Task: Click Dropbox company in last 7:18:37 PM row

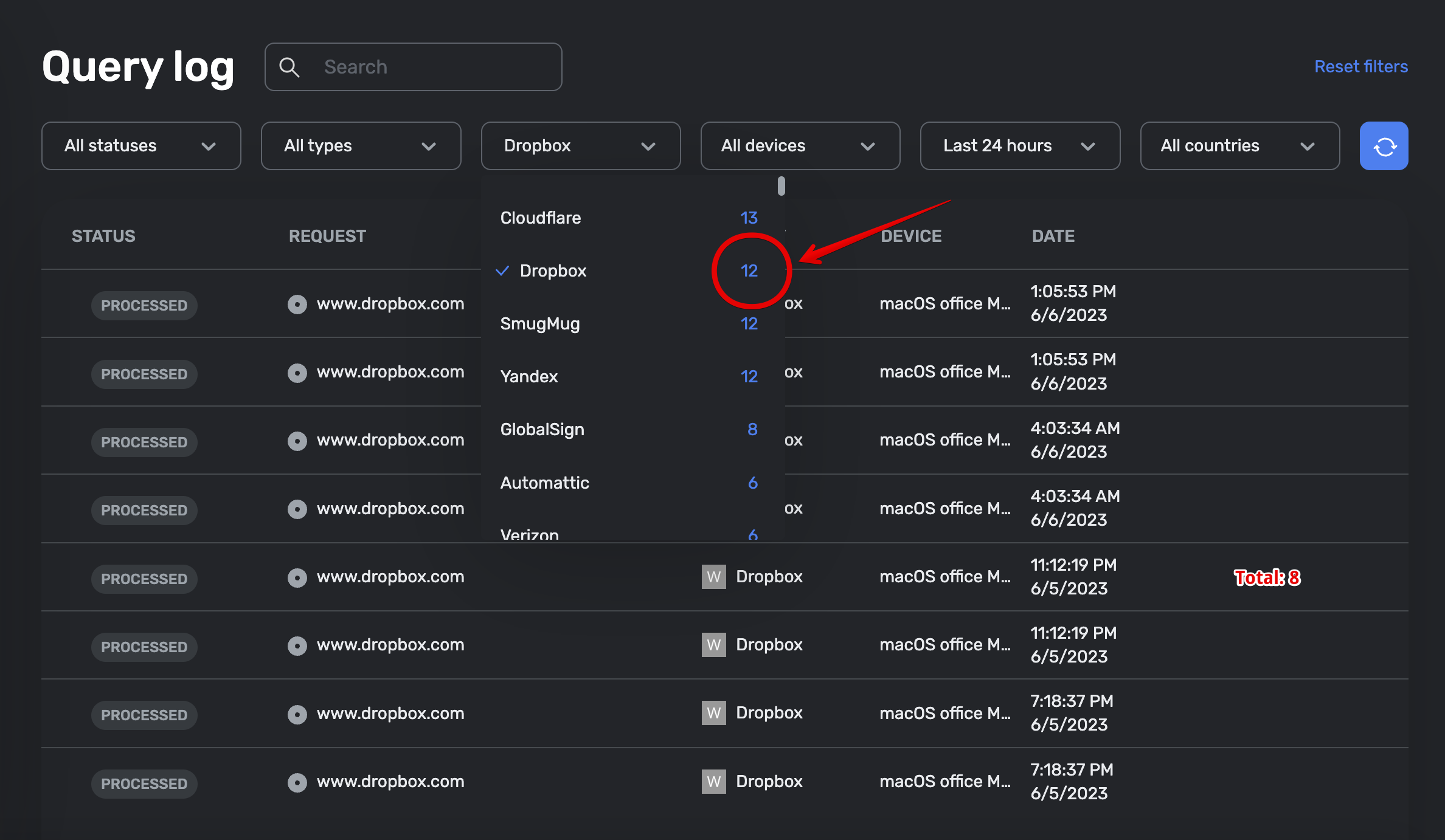Action: [x=769, y=782]
